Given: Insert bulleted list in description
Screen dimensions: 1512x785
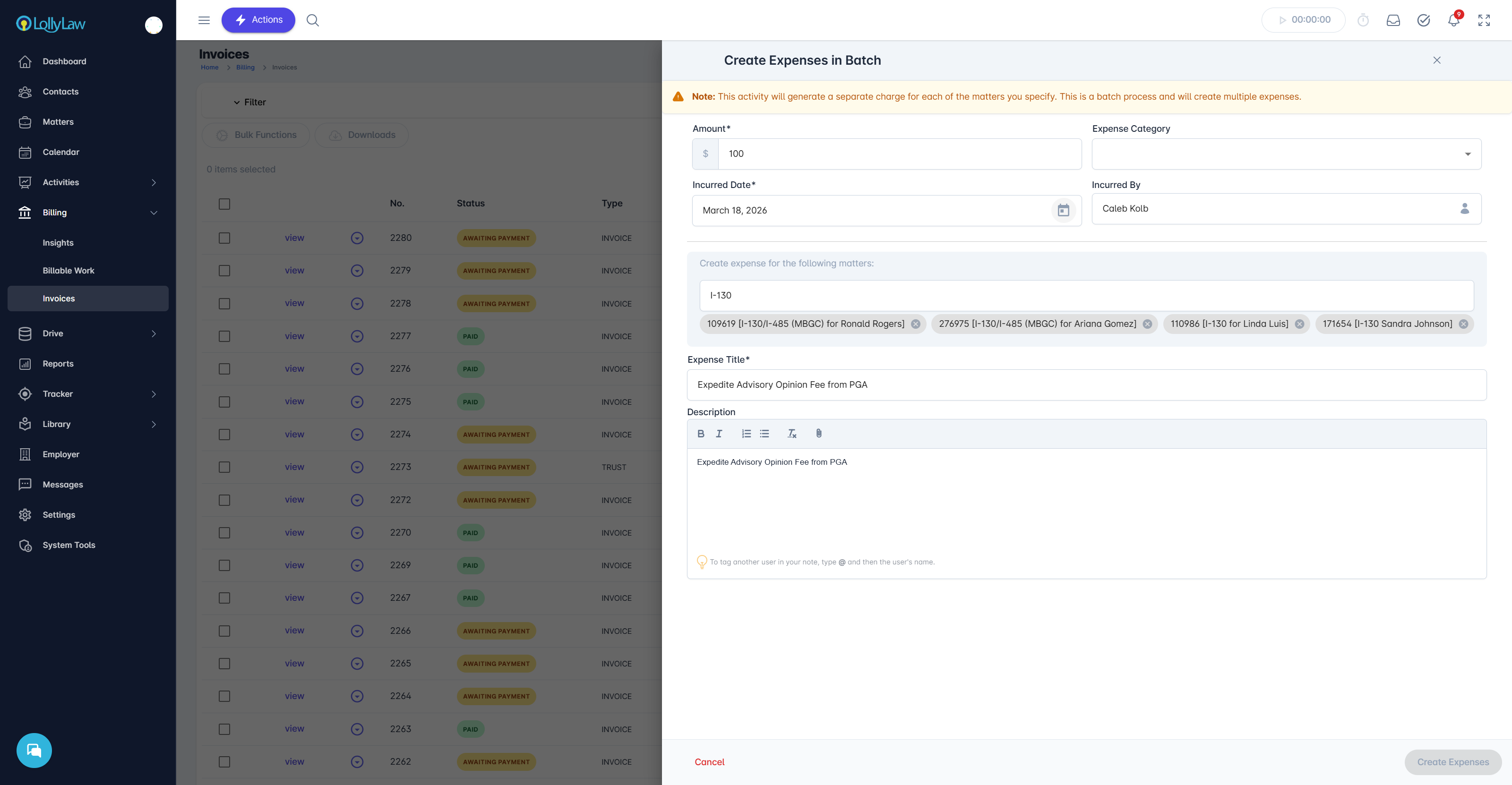Looking at the screenshot, I should (764, 434).
